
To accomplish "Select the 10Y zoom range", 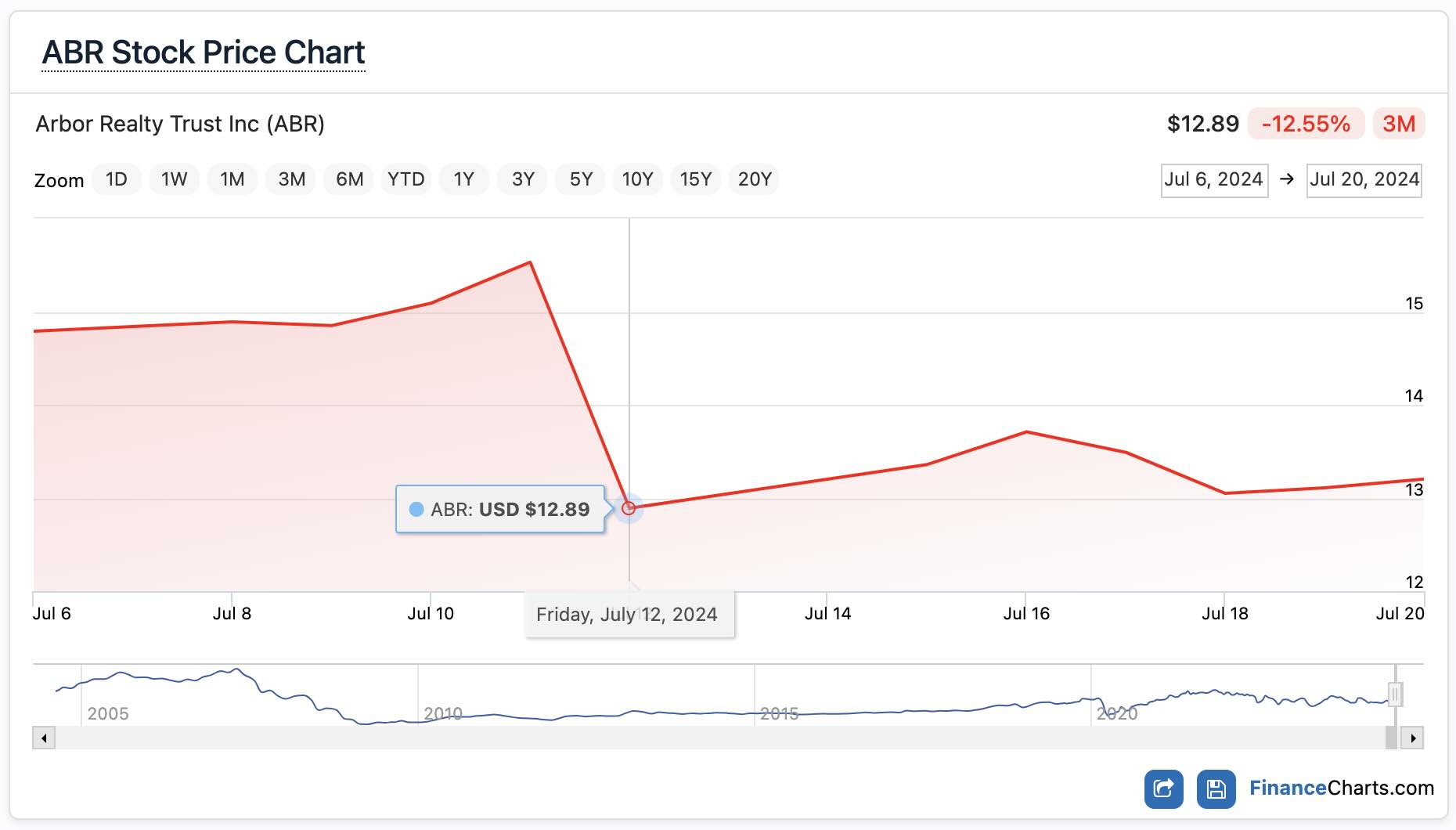I will (x=638, y=179).
